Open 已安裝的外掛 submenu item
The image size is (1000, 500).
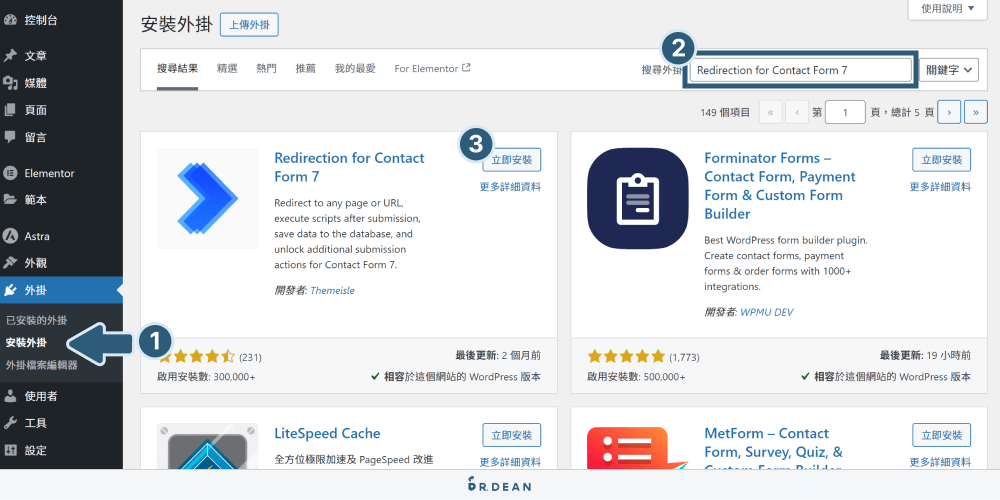[x=36, y=320]
